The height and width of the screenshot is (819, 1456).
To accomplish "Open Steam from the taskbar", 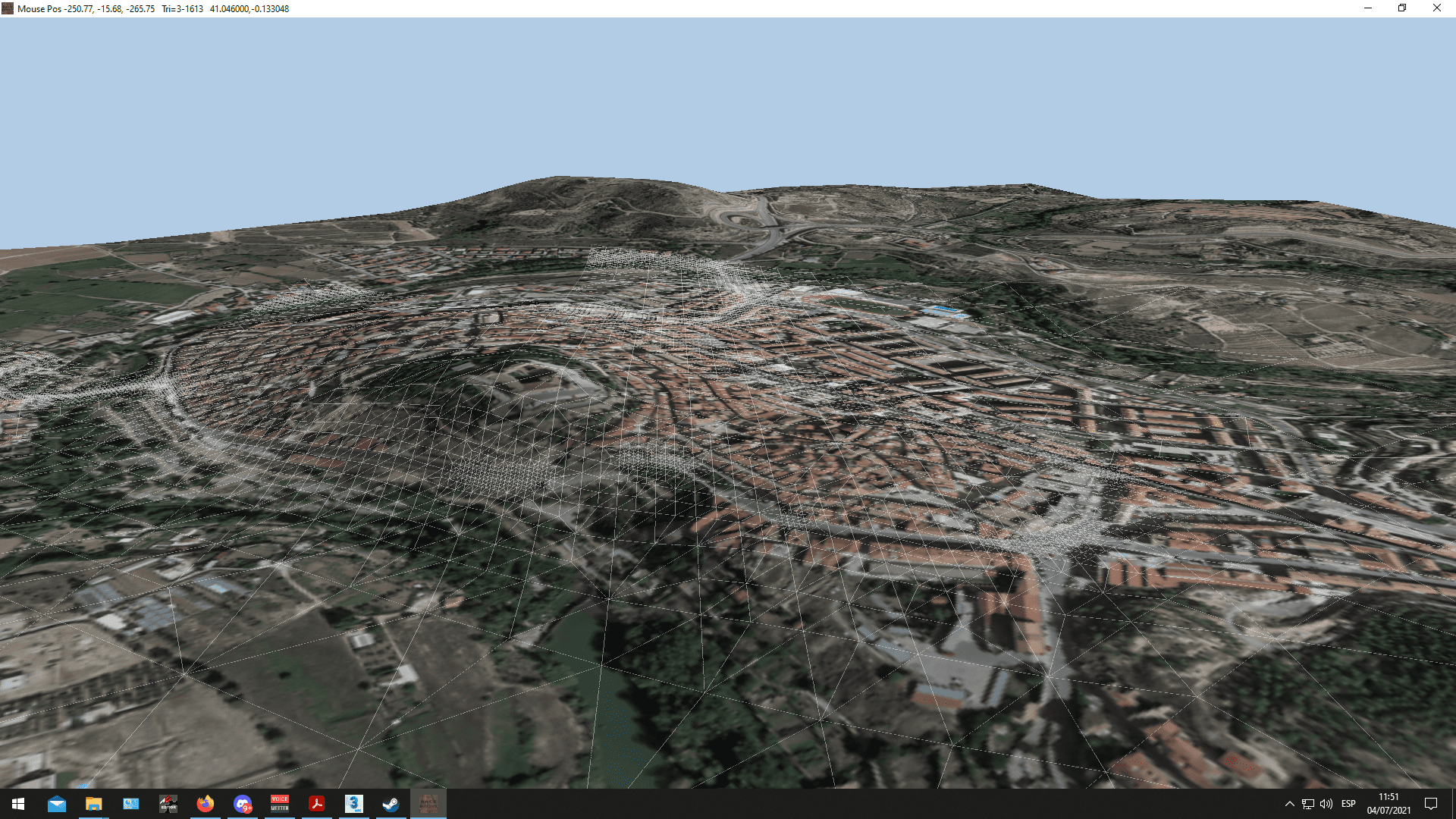I will click(x=391, y=804).
